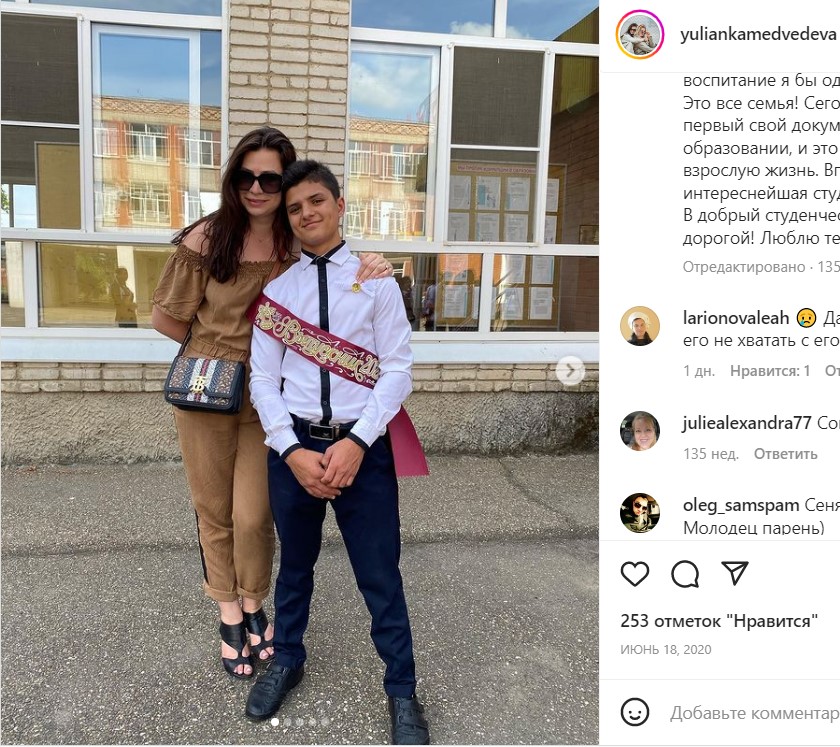The image size is (840, 747).
Task: Open oleg_samspam username link
Action: (741, 505)
